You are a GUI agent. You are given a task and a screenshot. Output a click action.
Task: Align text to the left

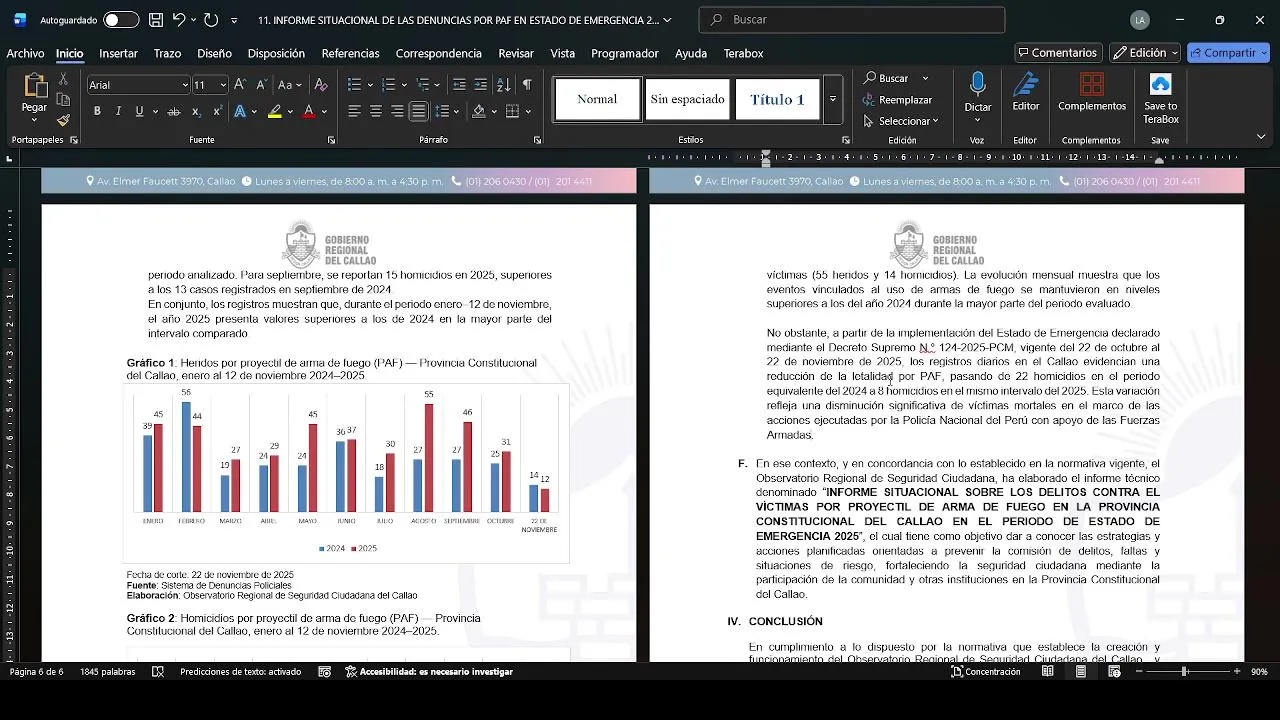tap(354, 111)
